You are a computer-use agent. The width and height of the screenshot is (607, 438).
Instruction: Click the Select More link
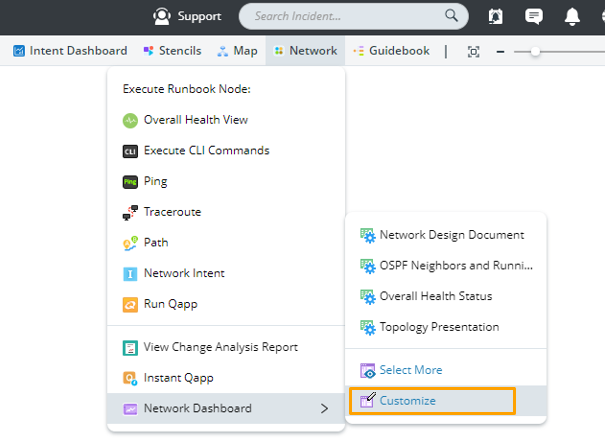[x=410, y=370]
